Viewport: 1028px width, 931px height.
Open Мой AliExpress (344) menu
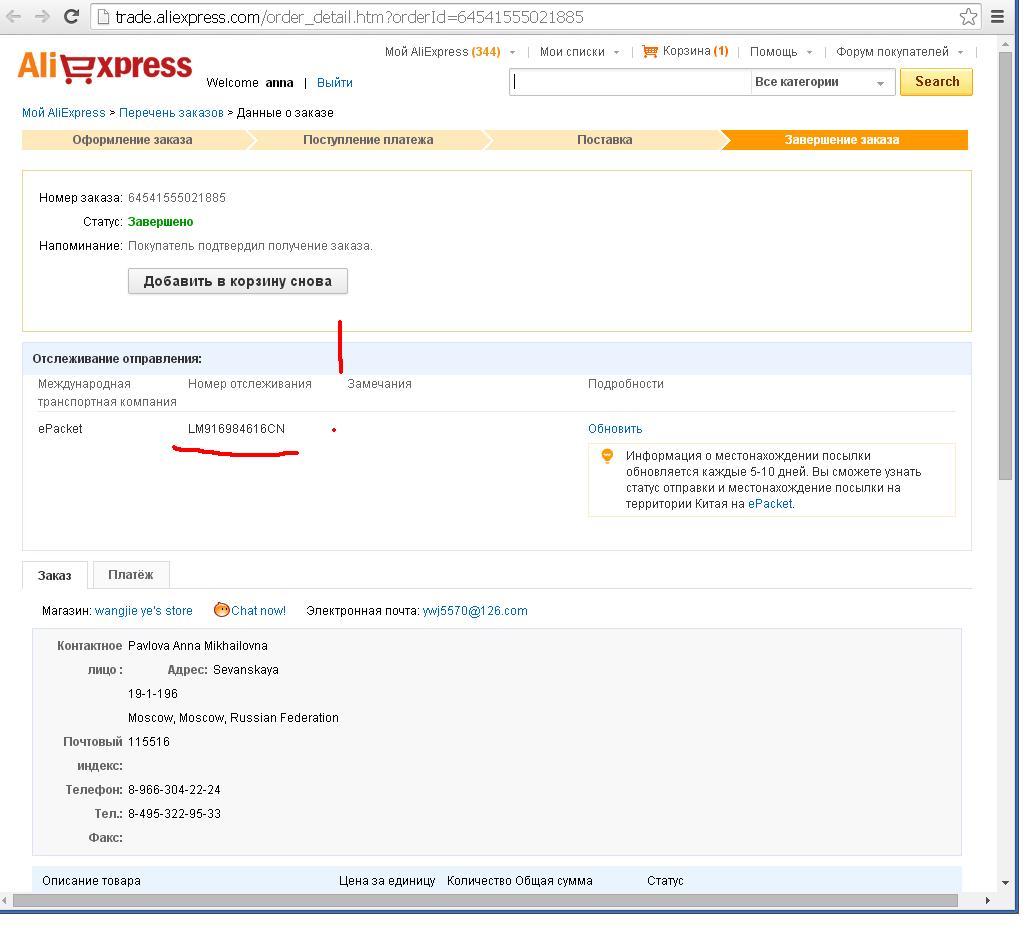point(443,52)
